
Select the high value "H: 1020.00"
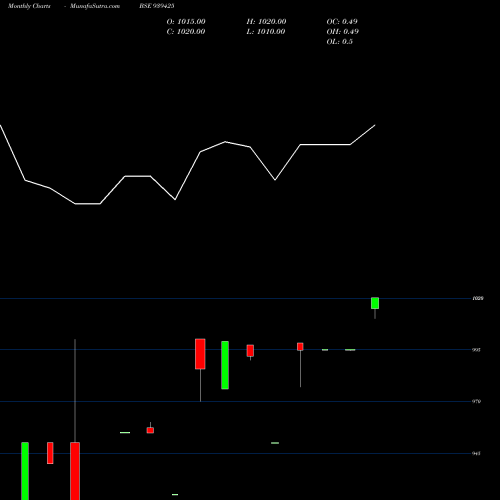266,22
